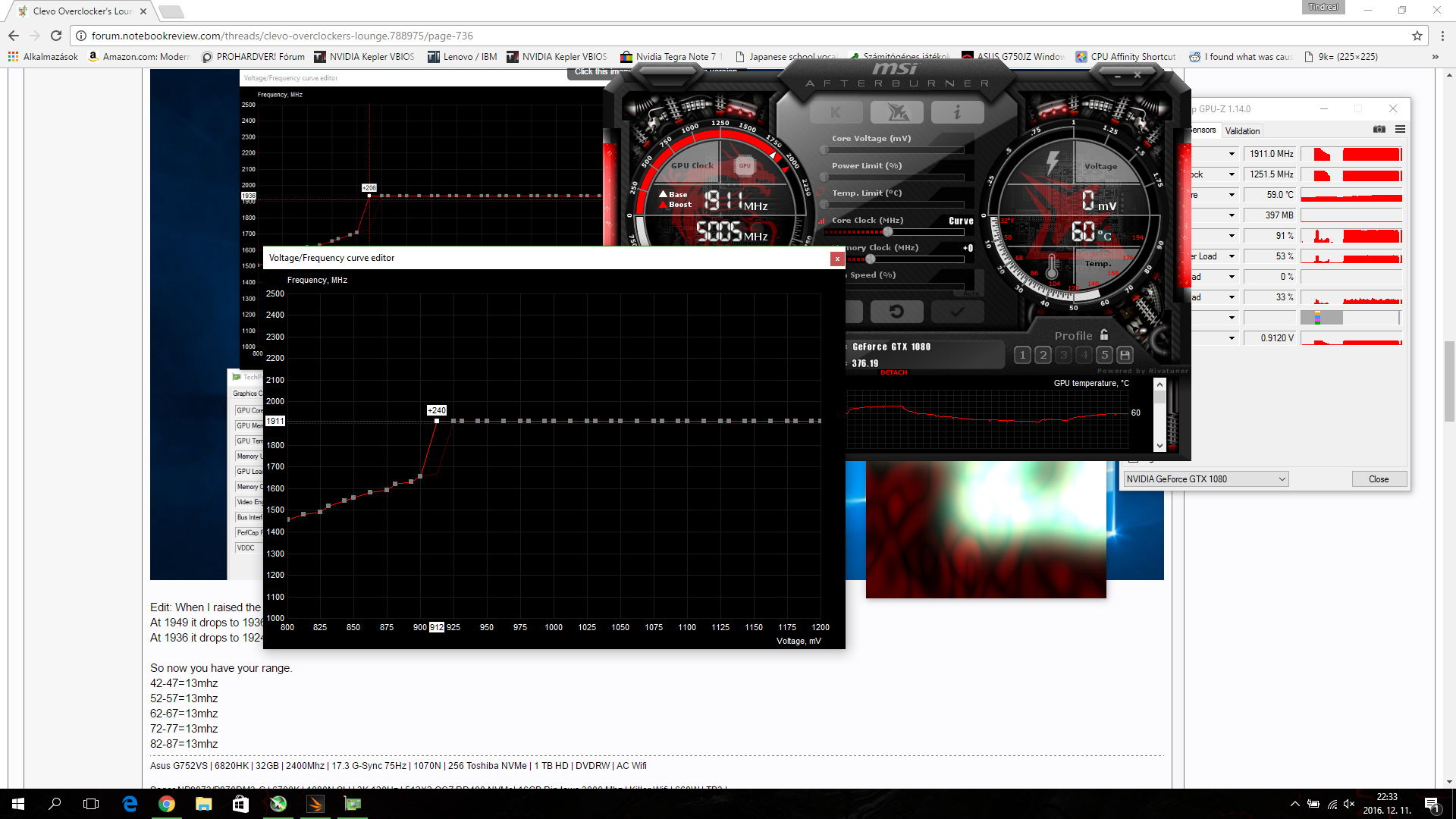Screen dimensions: 1456x819
Task: Open the Amazon.com bookmark
Action: click(x=140, y=57)
